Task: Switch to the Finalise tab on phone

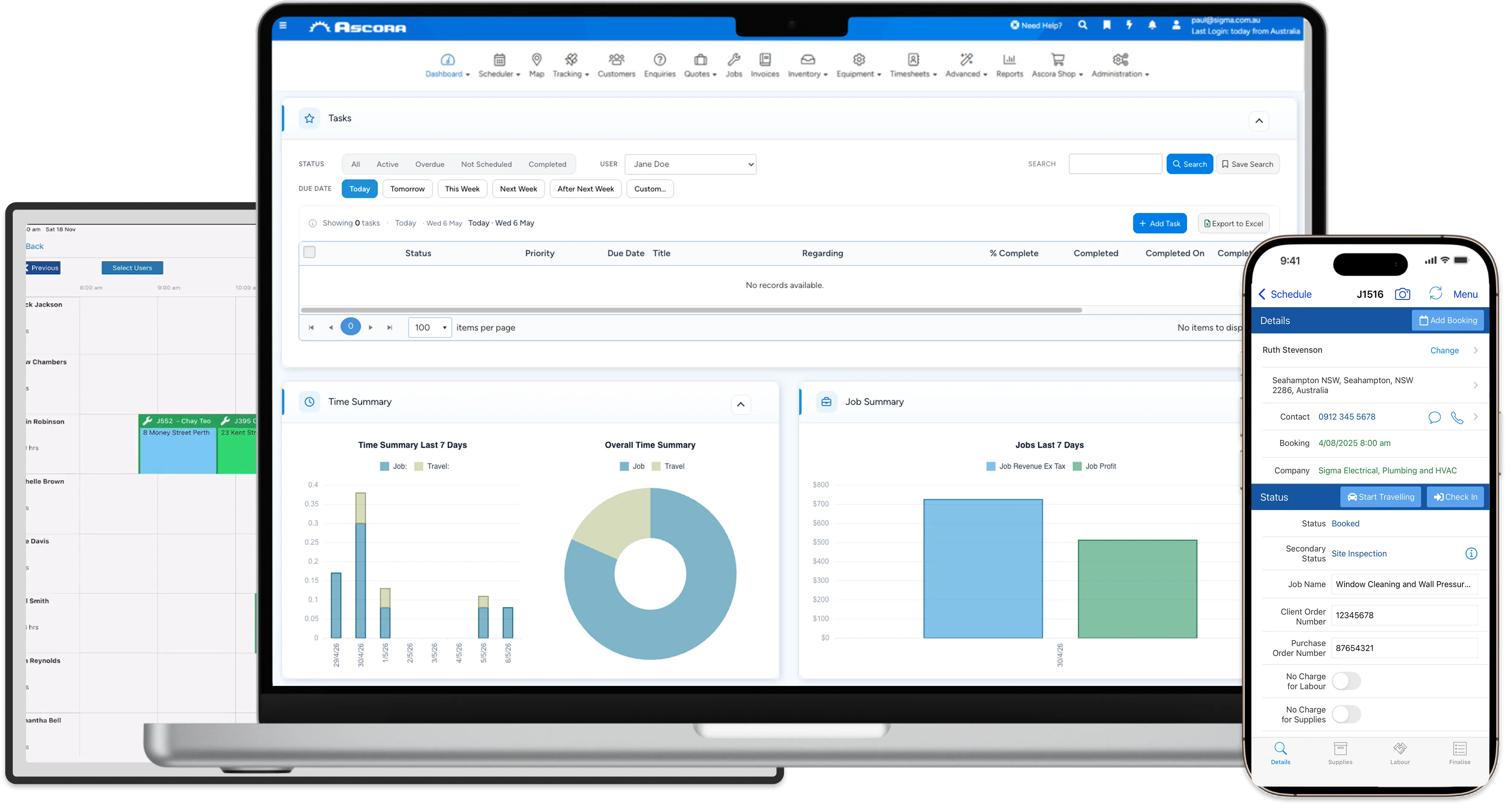Action: [x=1460, y=753]
